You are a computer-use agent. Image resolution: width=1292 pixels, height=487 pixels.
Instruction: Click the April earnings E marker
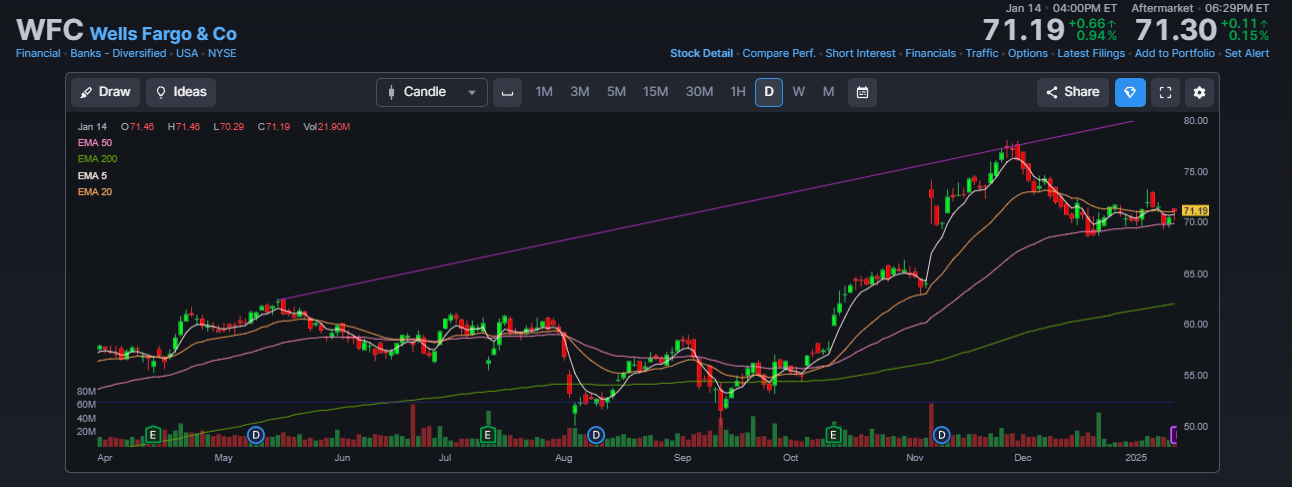153,434
